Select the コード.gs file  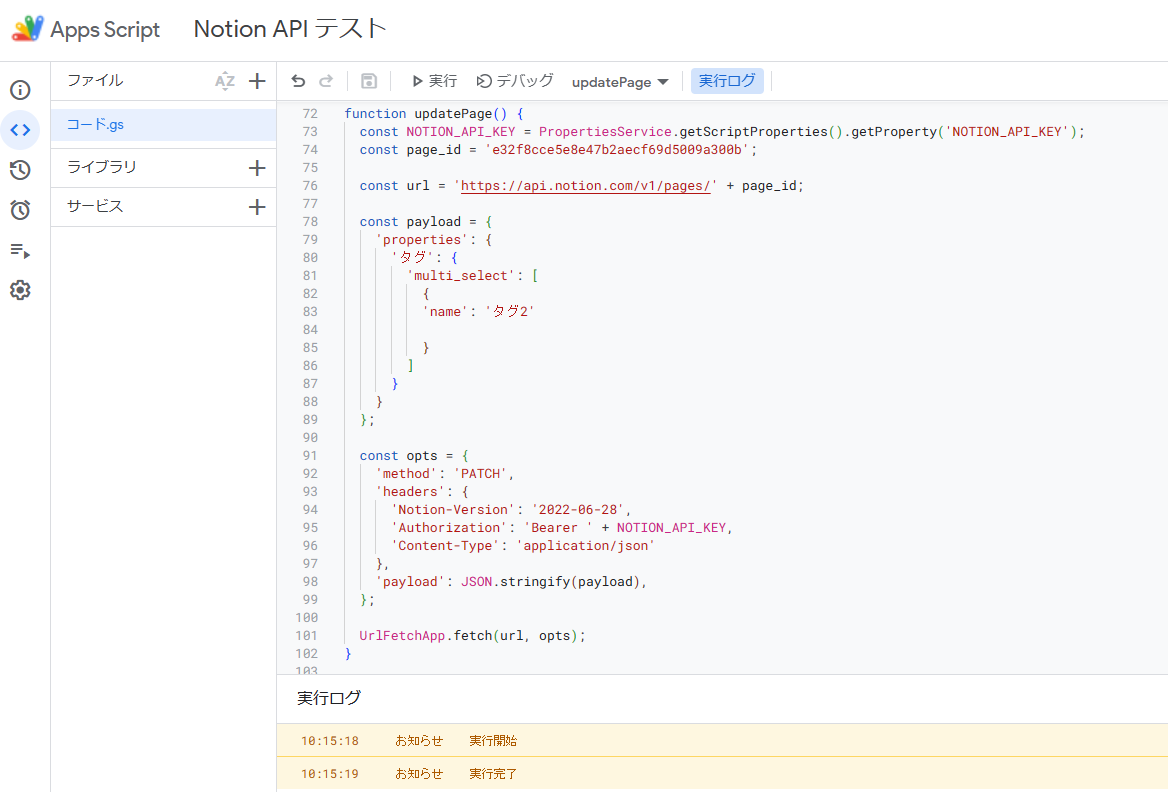(x=163, y=124)
